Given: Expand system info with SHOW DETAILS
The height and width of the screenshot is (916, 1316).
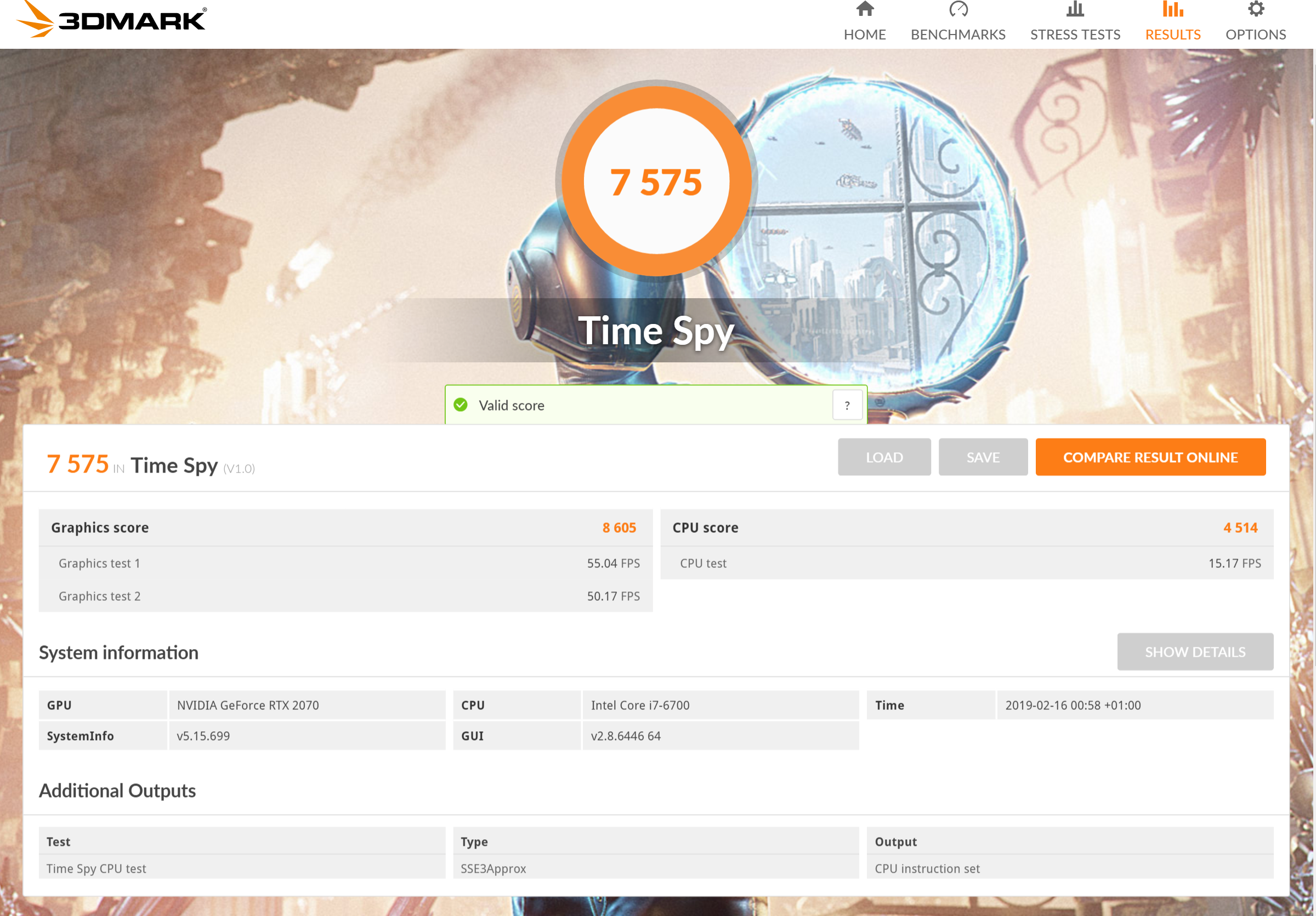Looking at the screenshot, I should tap(1194, 651).
